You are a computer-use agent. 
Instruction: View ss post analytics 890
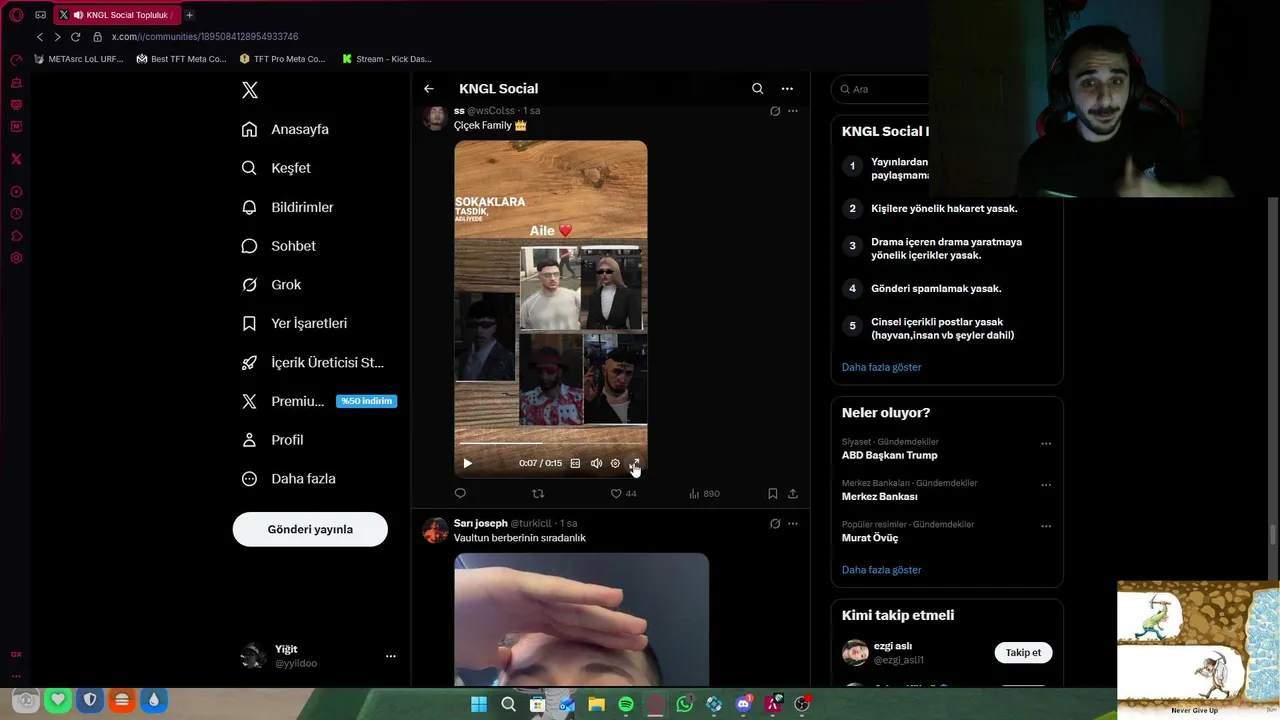pos(704,493)
